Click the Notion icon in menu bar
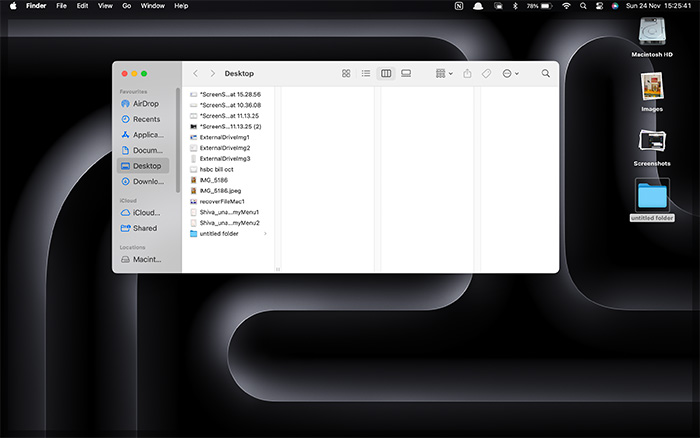Viewport: 700px width, 438px height. point(459,6)
